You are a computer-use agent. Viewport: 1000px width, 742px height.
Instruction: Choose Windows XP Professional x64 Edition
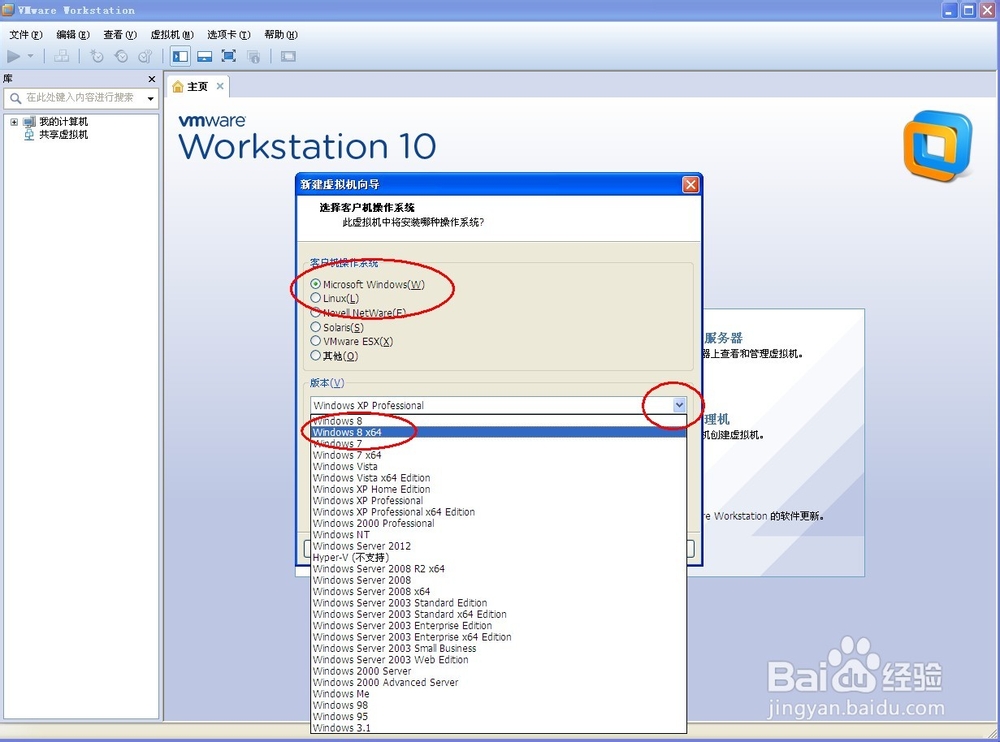coord(499,512)
